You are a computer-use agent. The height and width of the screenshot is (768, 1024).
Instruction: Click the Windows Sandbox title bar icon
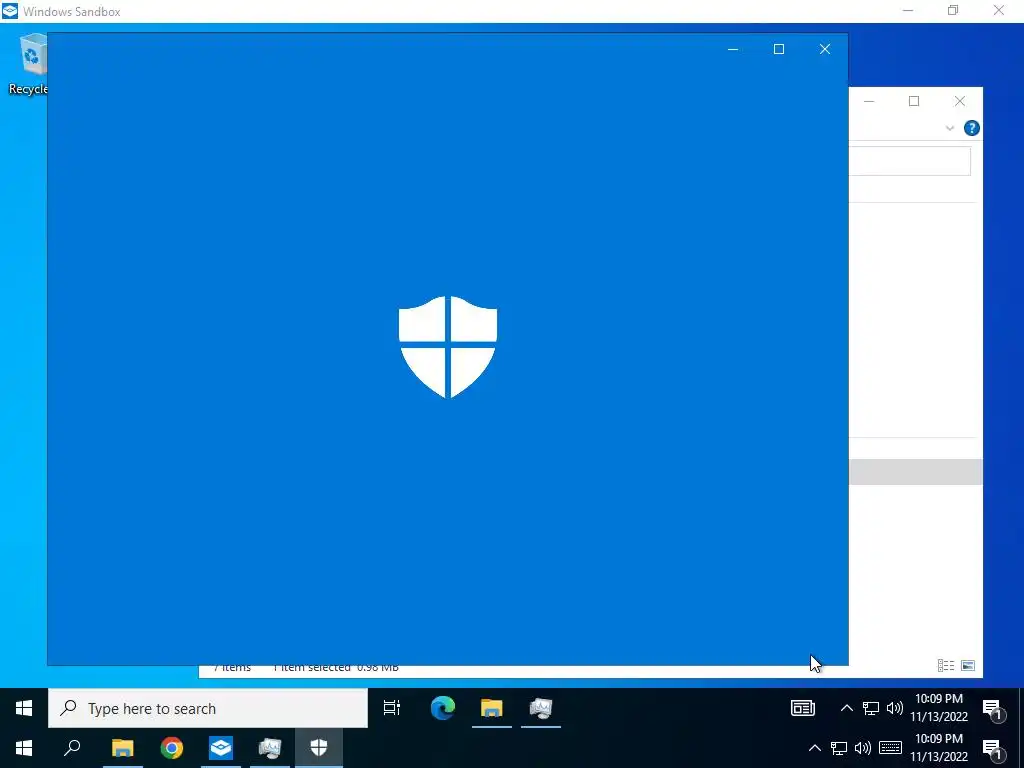coord(10,11)
